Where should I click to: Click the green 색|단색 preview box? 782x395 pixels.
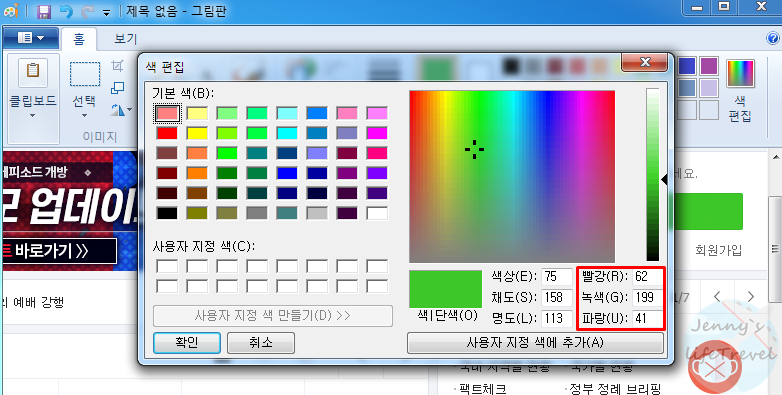coord(445,289)
